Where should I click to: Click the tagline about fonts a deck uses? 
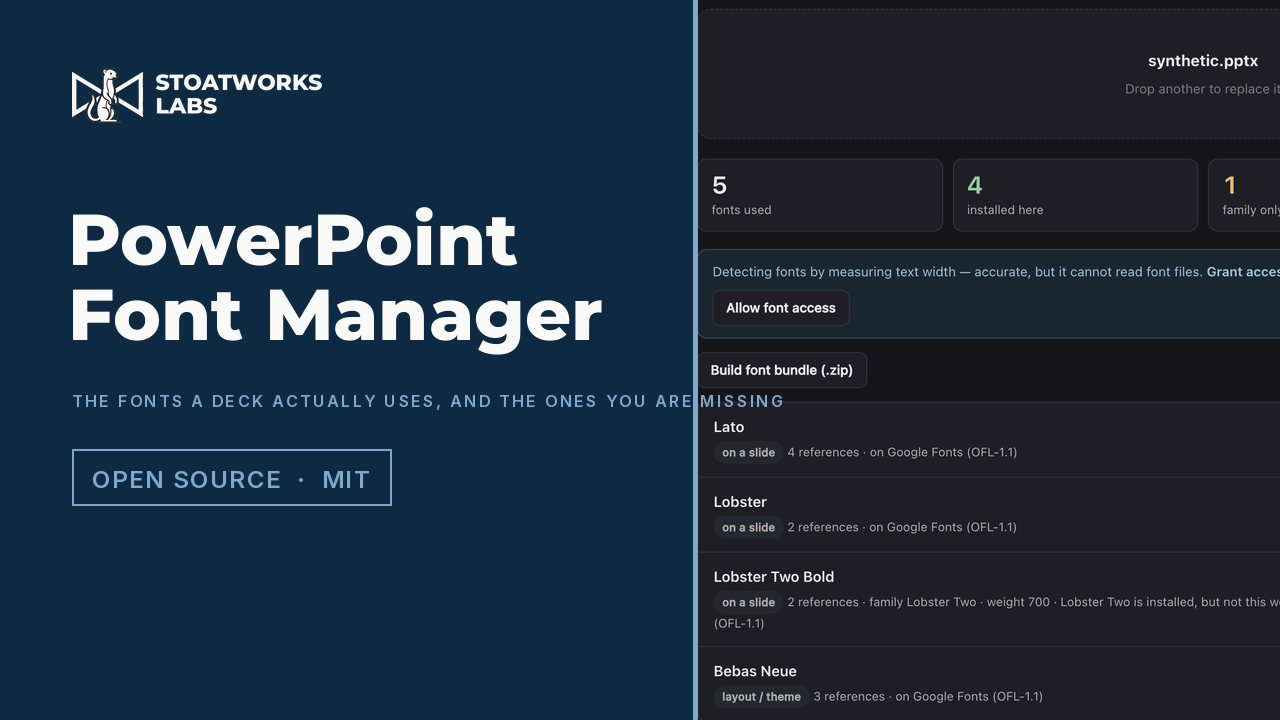[x=428, y=401]
